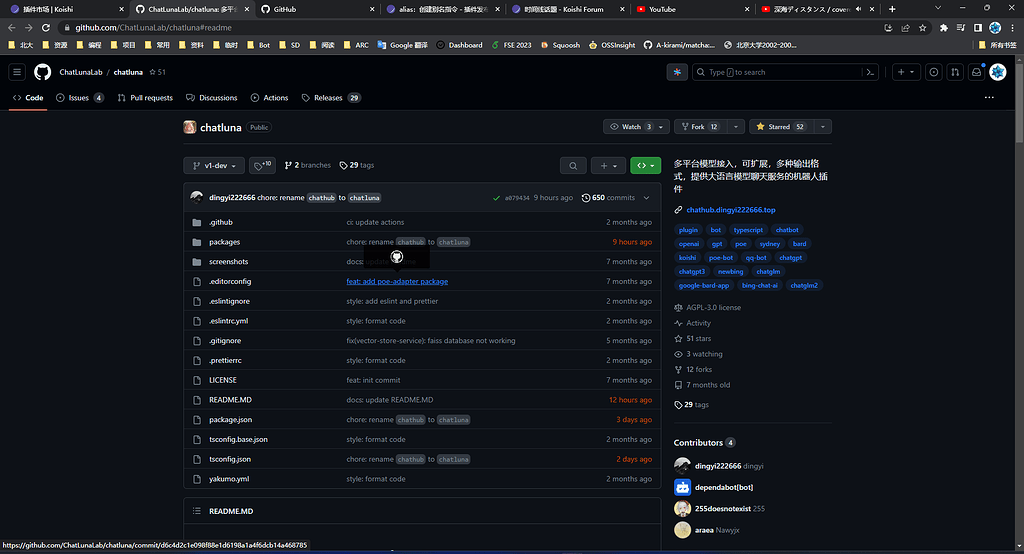Open the browser tab search chevron

point(938,8)
